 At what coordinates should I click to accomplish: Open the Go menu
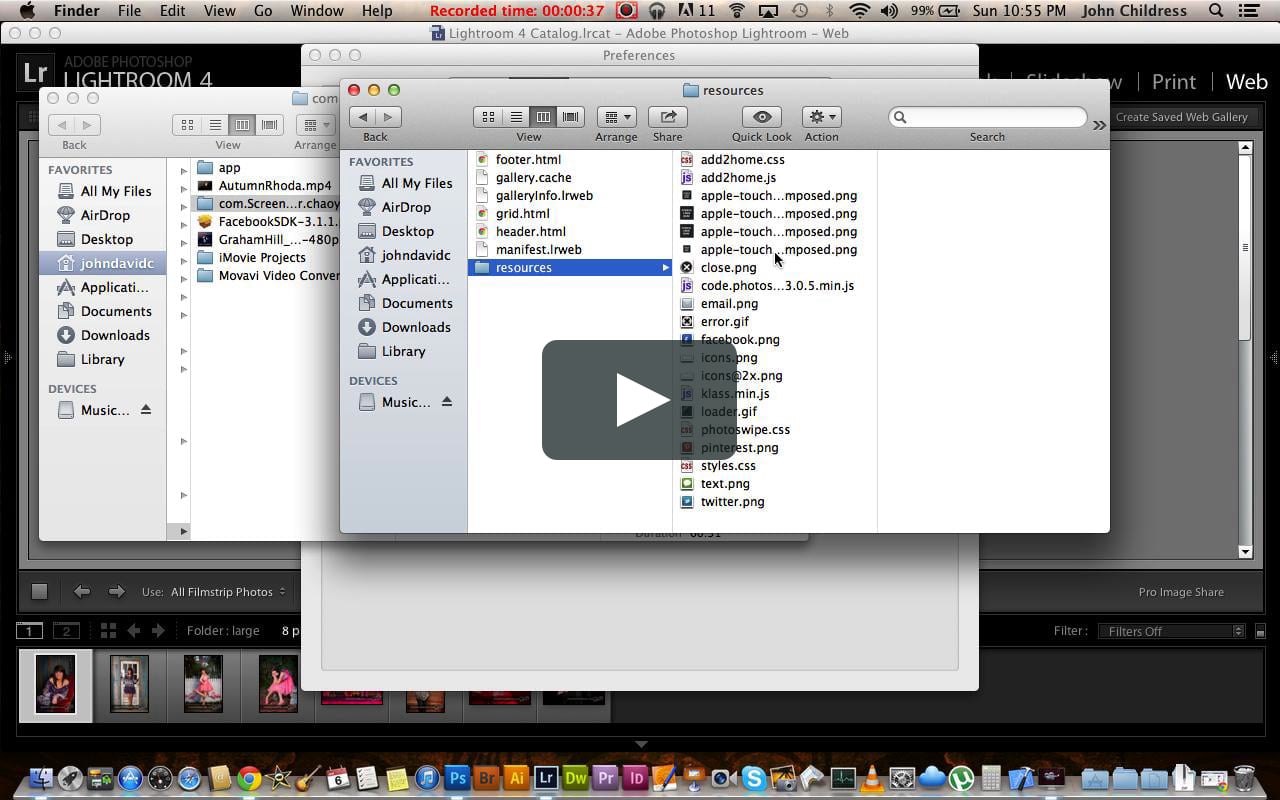click(x=263, y=11)
